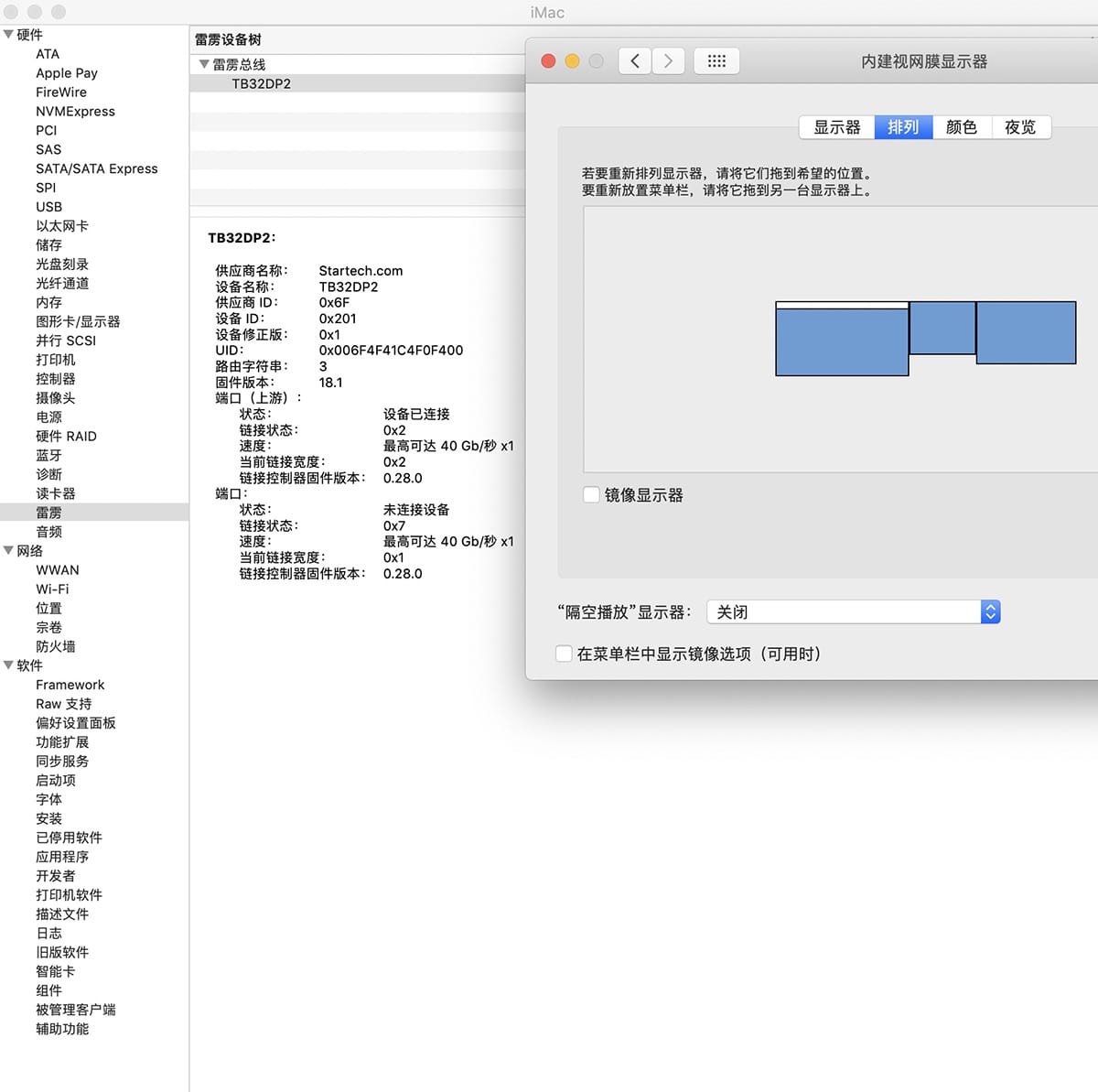1098x1092 pixels.
Task: Select the small middle display rectangle
Action: (942, 328)
